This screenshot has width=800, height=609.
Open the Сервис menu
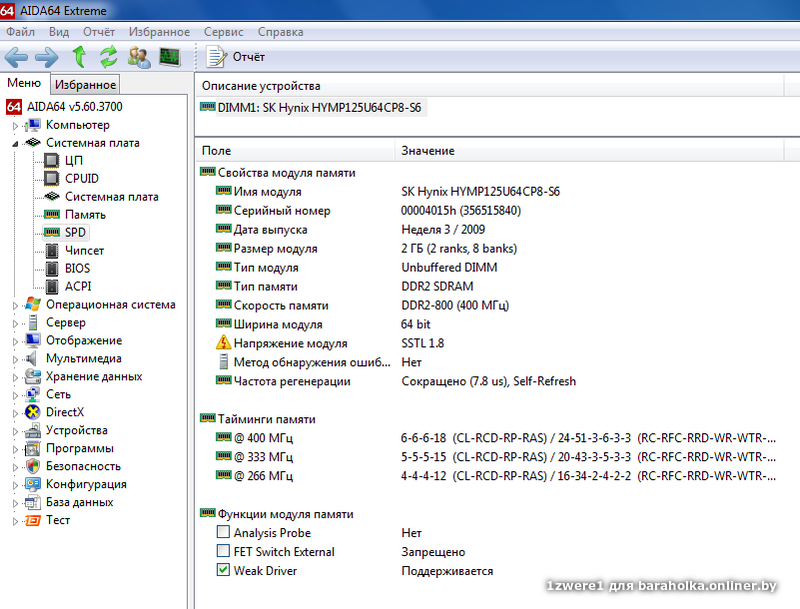coord(223,32)
